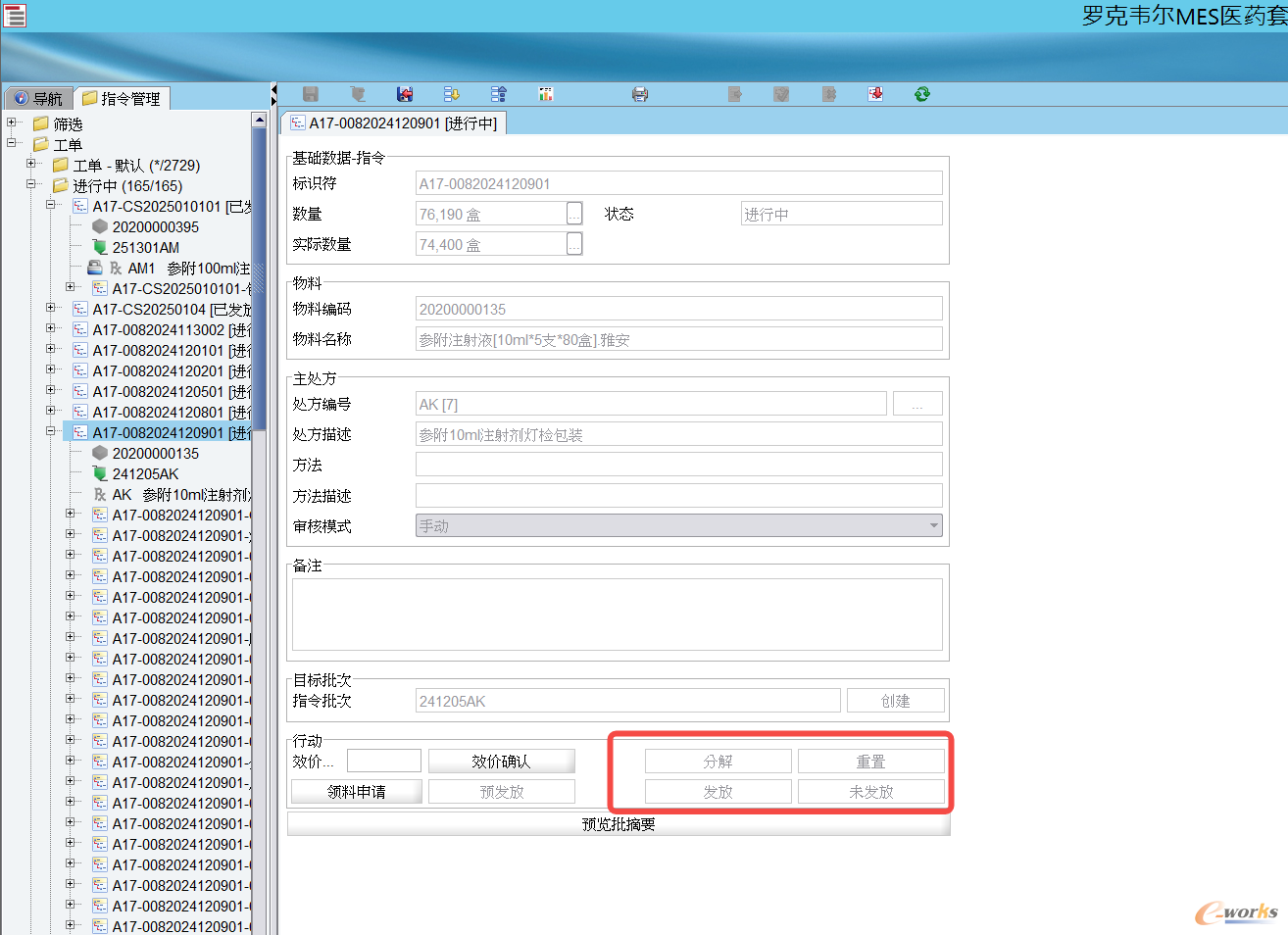1288x935 pixels.
Task: Click the red download-arrow toolbar icon
Action: tap(875, 94)
